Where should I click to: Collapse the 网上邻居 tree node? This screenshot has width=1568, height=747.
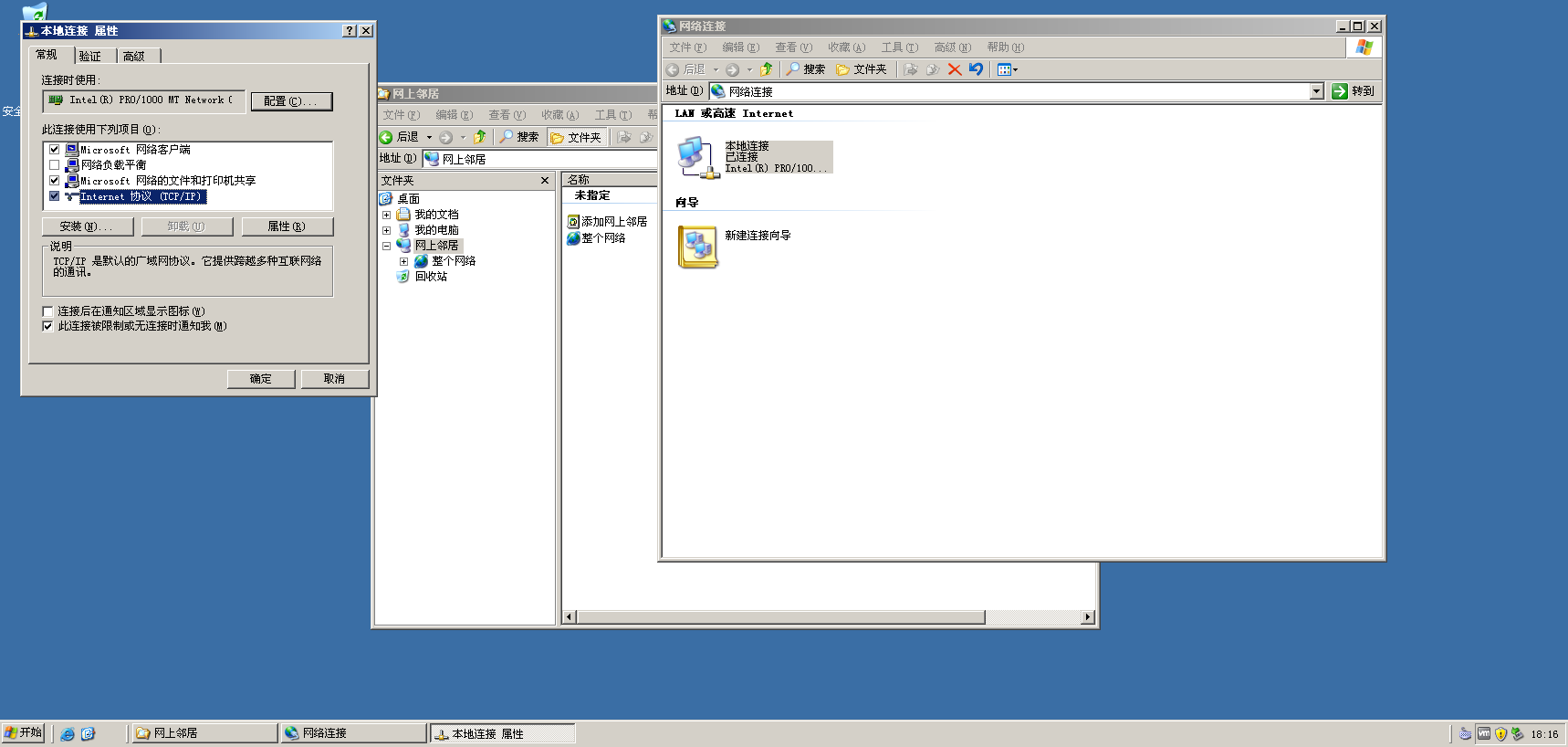(386, 246)
